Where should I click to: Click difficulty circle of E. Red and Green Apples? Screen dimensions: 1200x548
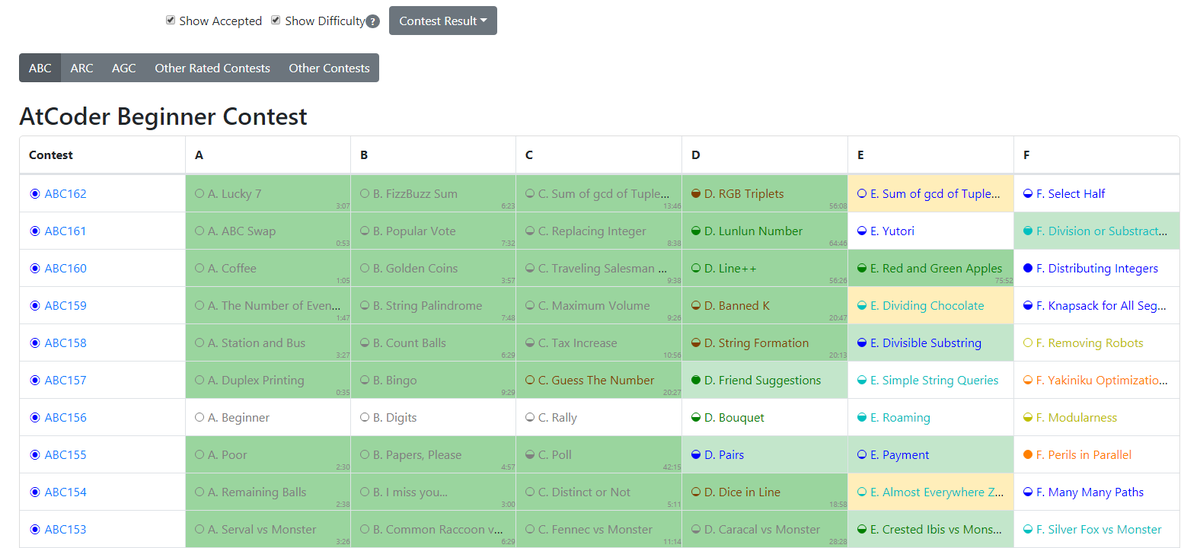pos(862,268)
